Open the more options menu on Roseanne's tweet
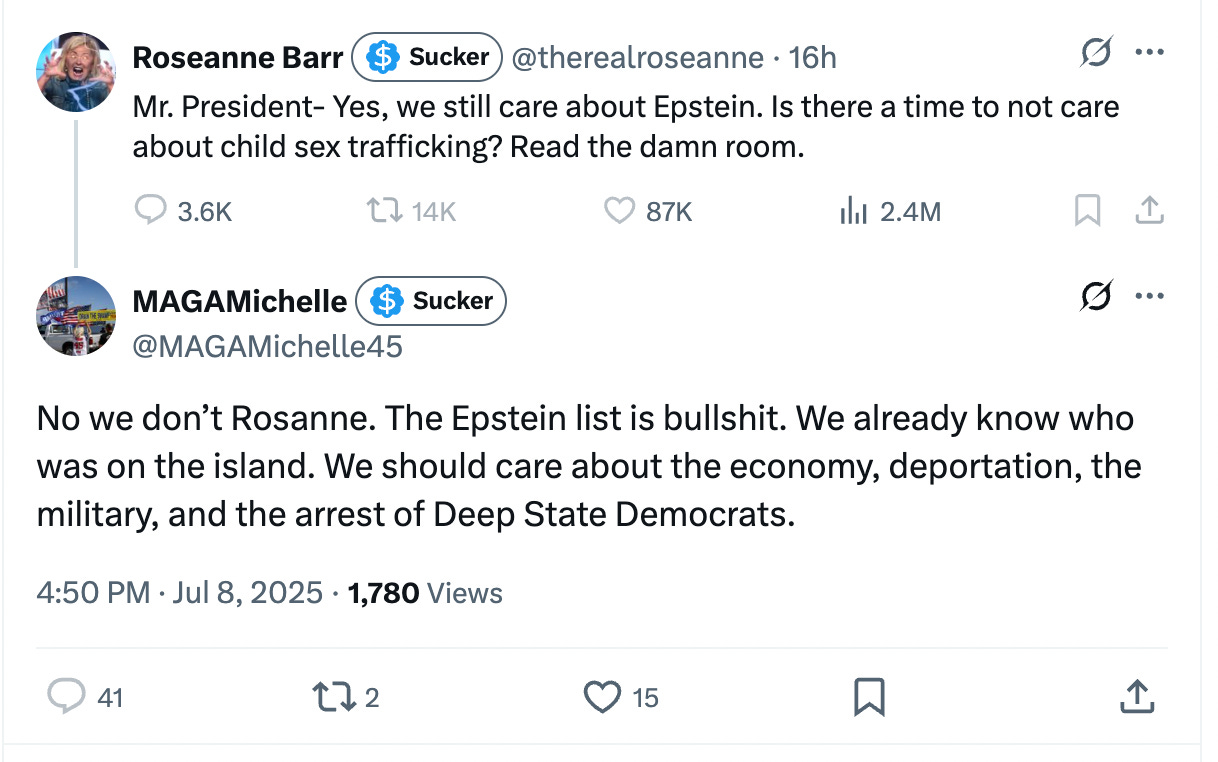 click(1150, 52)
